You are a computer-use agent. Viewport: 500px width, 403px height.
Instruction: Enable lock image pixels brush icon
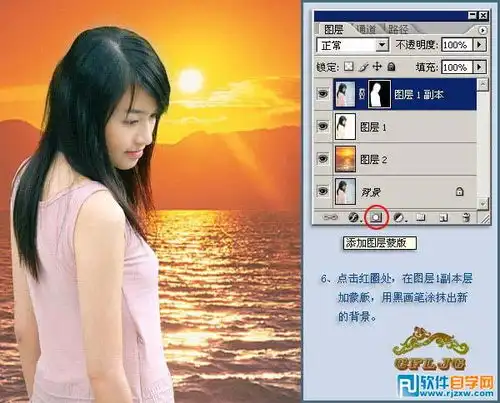click(363, 67)
